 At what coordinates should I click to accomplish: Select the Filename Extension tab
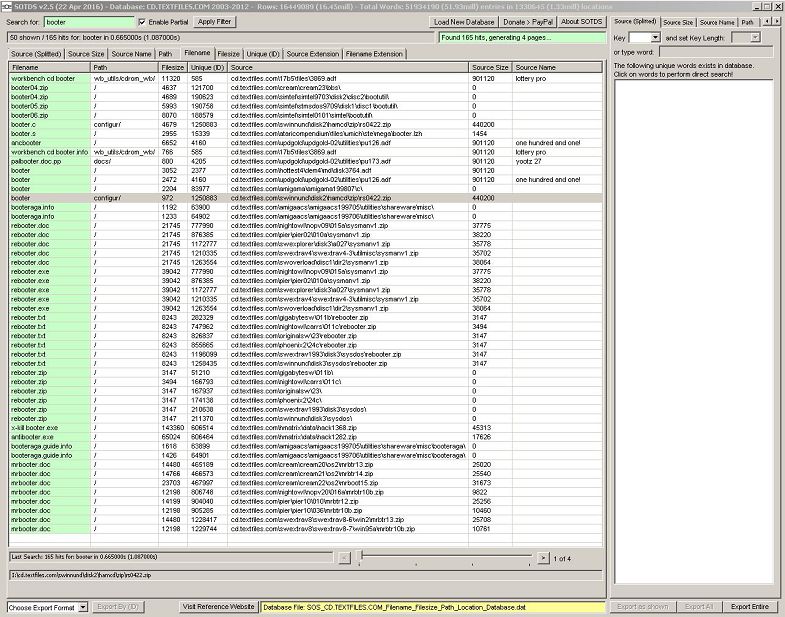[x=375, y=53]
